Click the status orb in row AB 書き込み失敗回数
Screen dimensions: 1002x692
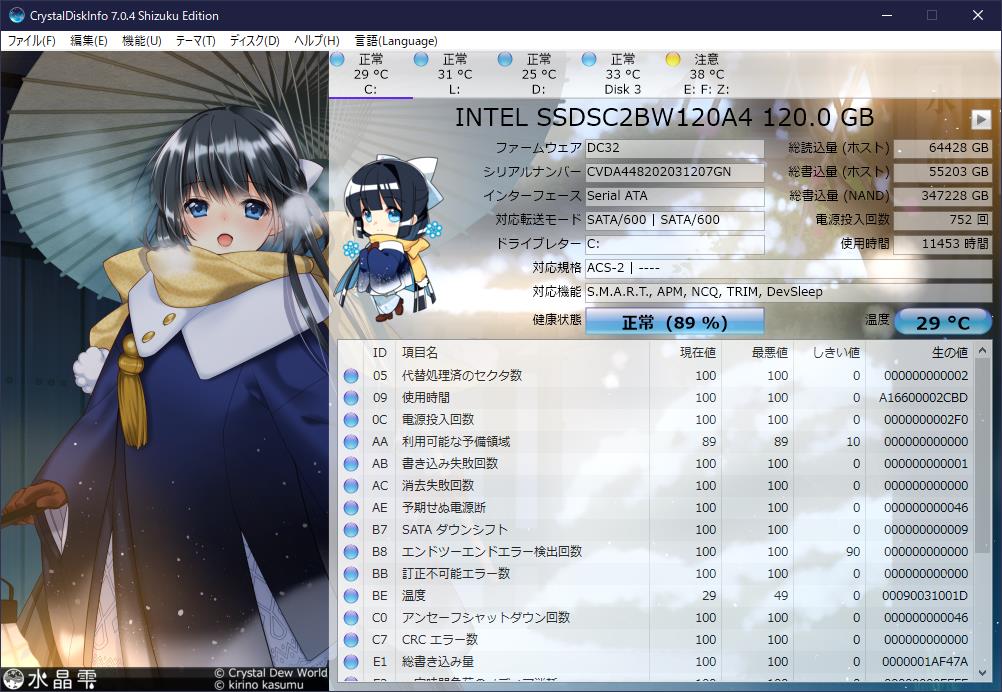click(x=351, y=464)
